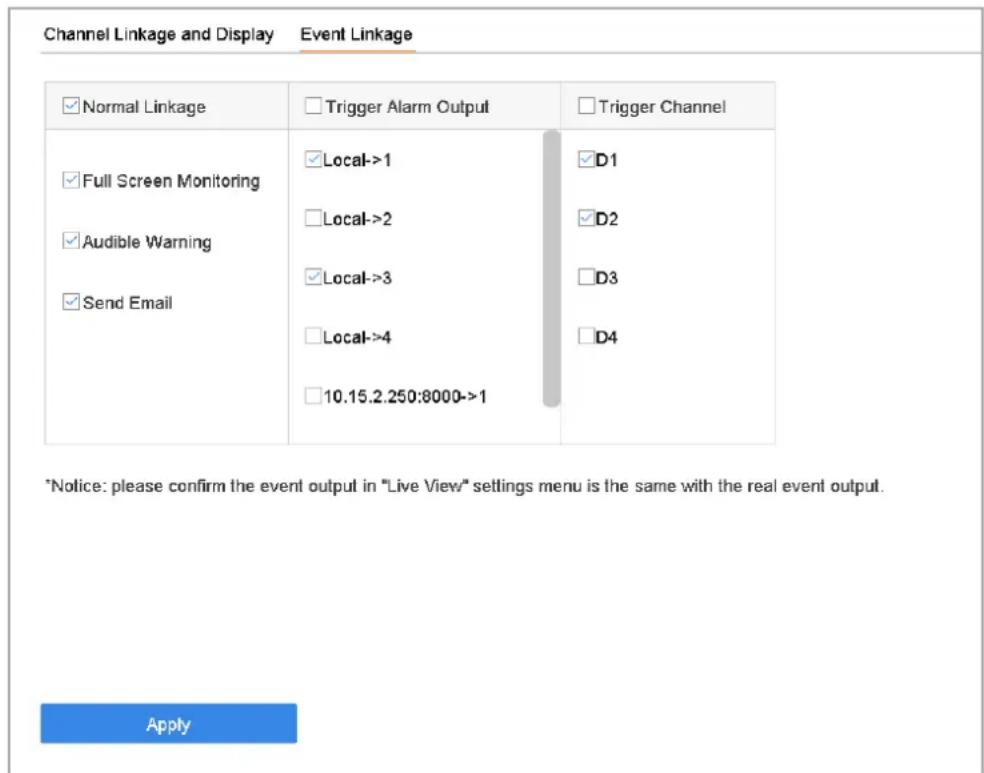Check the Trigger Channel header checkbox
The width and height of the screenshot is (984, 773).
[586, 105]
